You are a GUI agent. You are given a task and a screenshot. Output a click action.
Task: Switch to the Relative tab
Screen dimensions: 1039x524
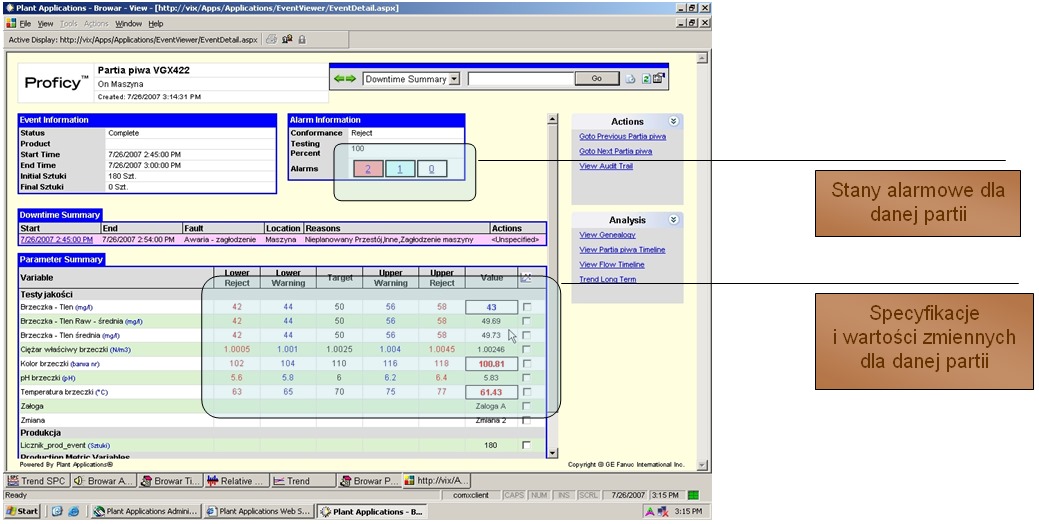(237, 481)
